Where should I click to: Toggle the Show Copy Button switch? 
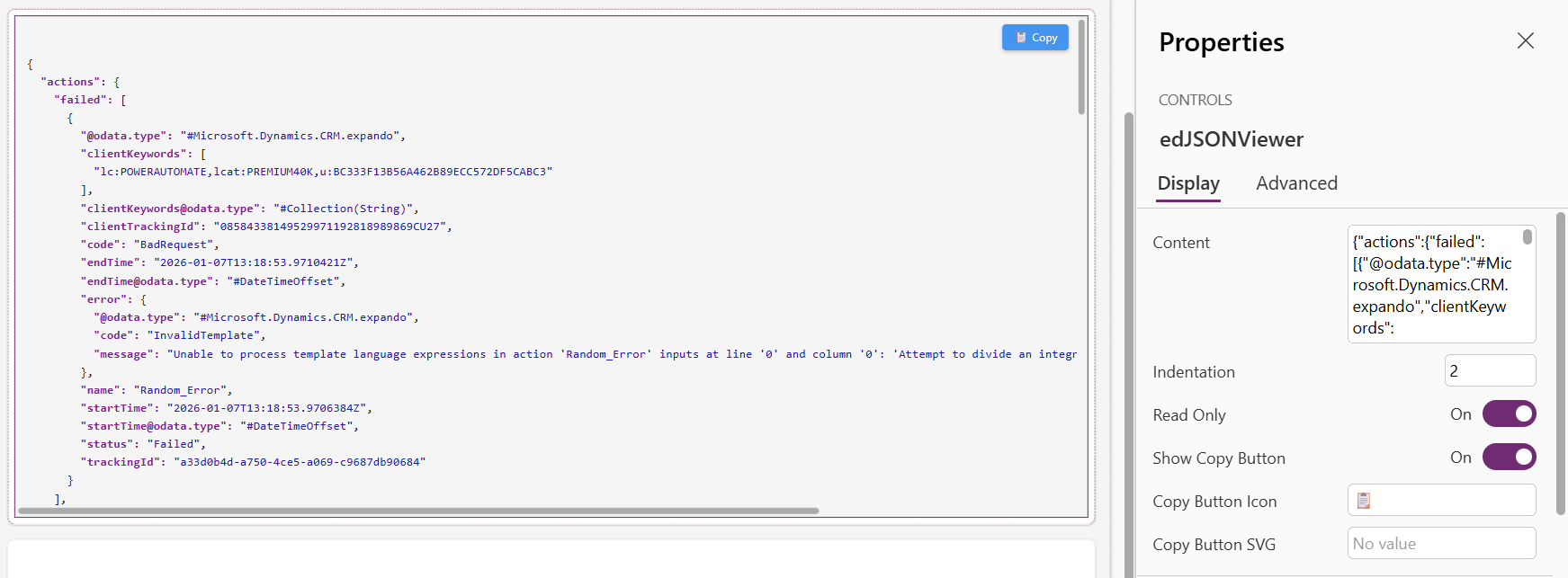click(1509, 457)
